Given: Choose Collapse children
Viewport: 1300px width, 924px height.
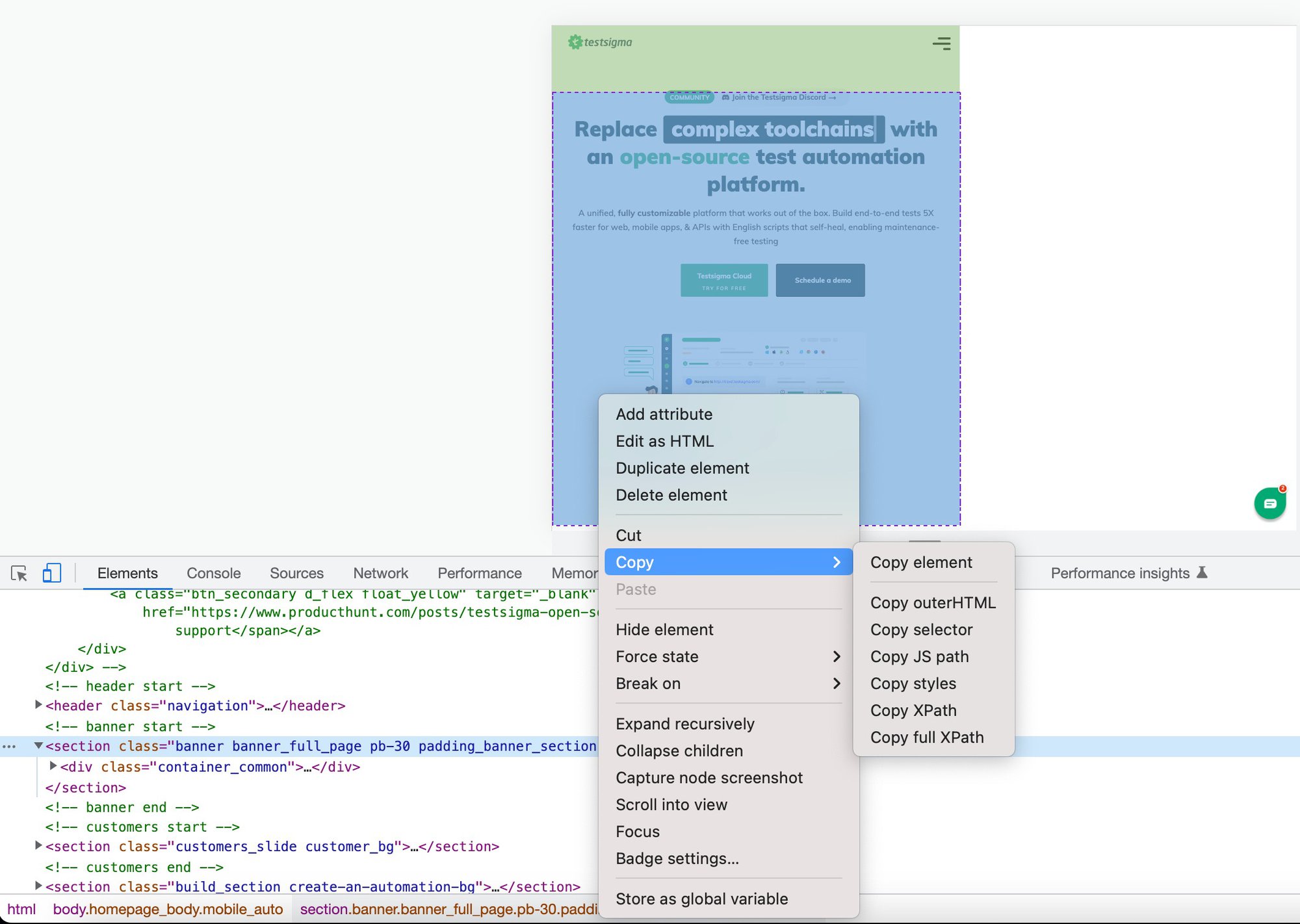Looking at the screenshot, I should coord(729,751).
